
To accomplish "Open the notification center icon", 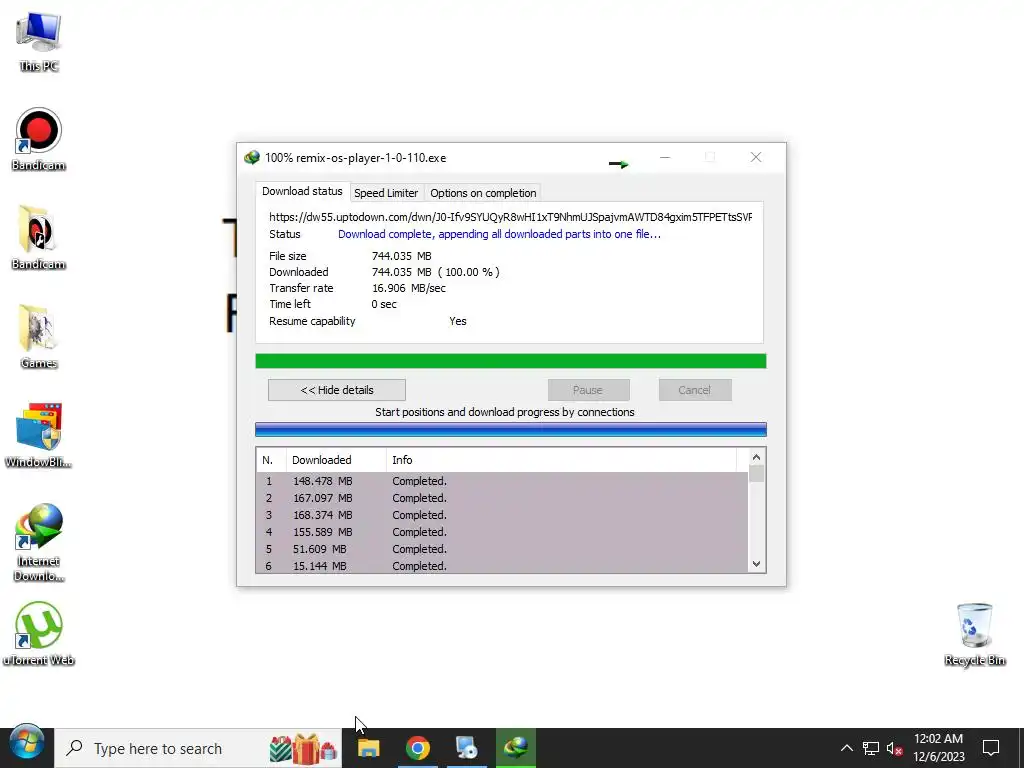I will pyautogui.click(x=991, y=748).
